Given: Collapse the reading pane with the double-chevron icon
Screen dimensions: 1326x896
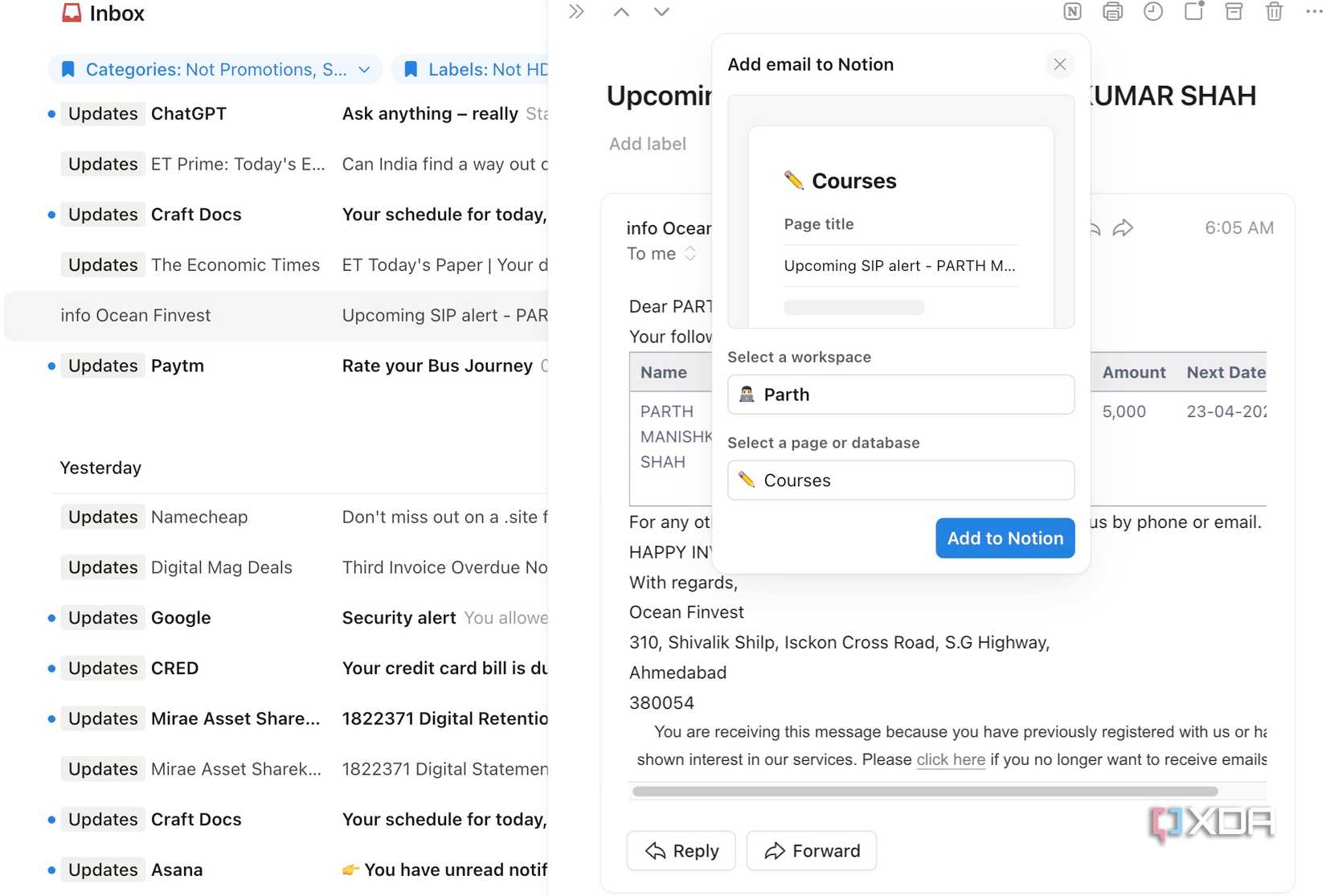Looking at the screenshot, I should click(x=575, y=12).
